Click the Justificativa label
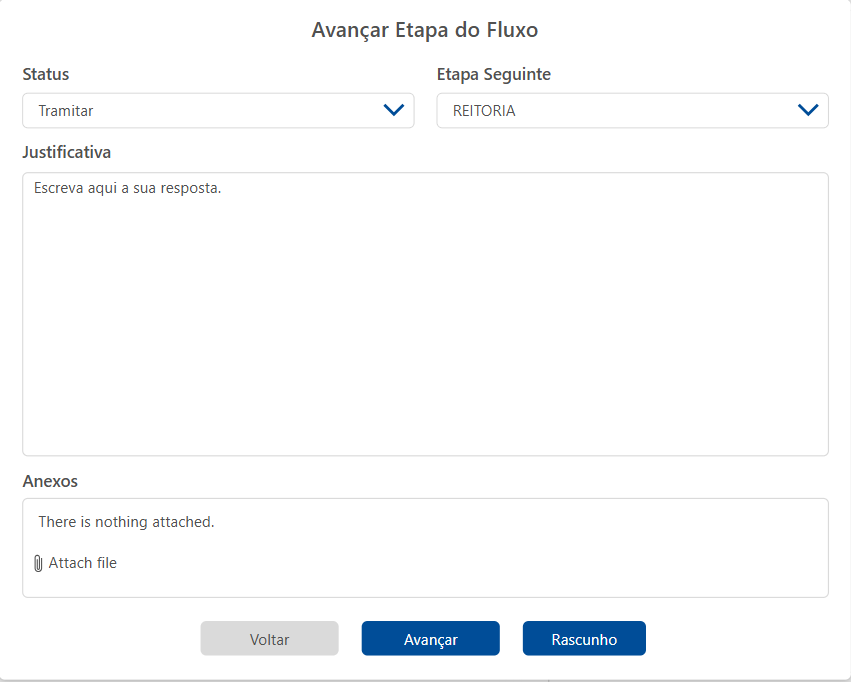This screenshot has height=682, width=851. point(67,153)
